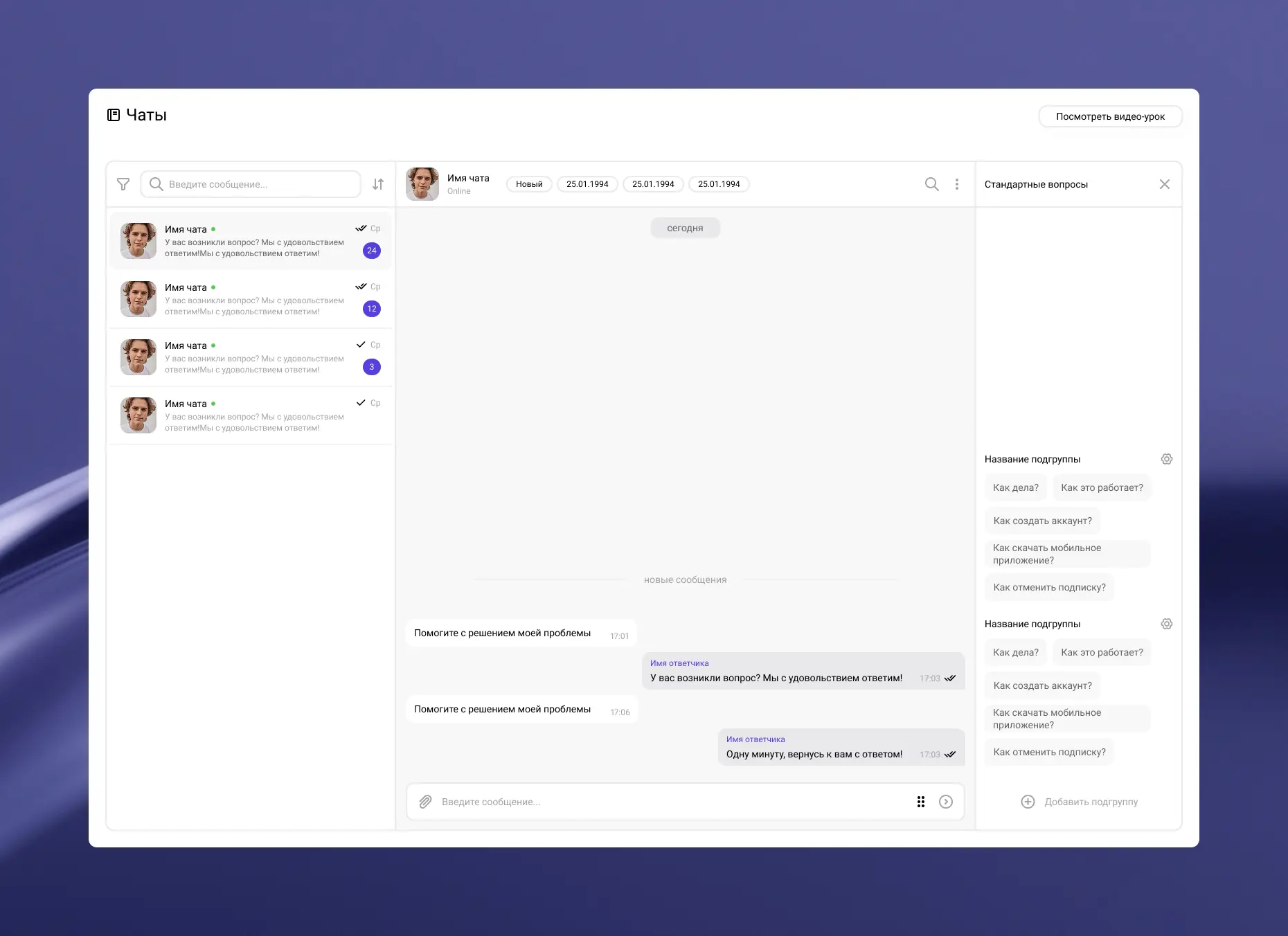The image size is (1288, 936).
Task: Open the chat list filter icon
Action: 123,184
